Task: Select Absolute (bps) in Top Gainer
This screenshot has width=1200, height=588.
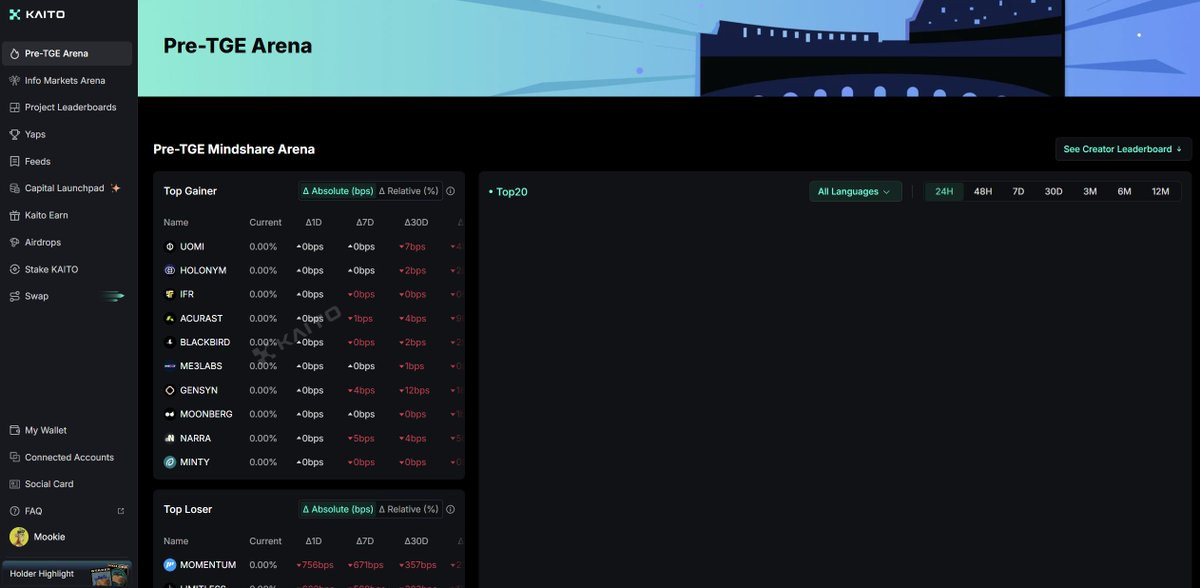Action: (337, 191)
